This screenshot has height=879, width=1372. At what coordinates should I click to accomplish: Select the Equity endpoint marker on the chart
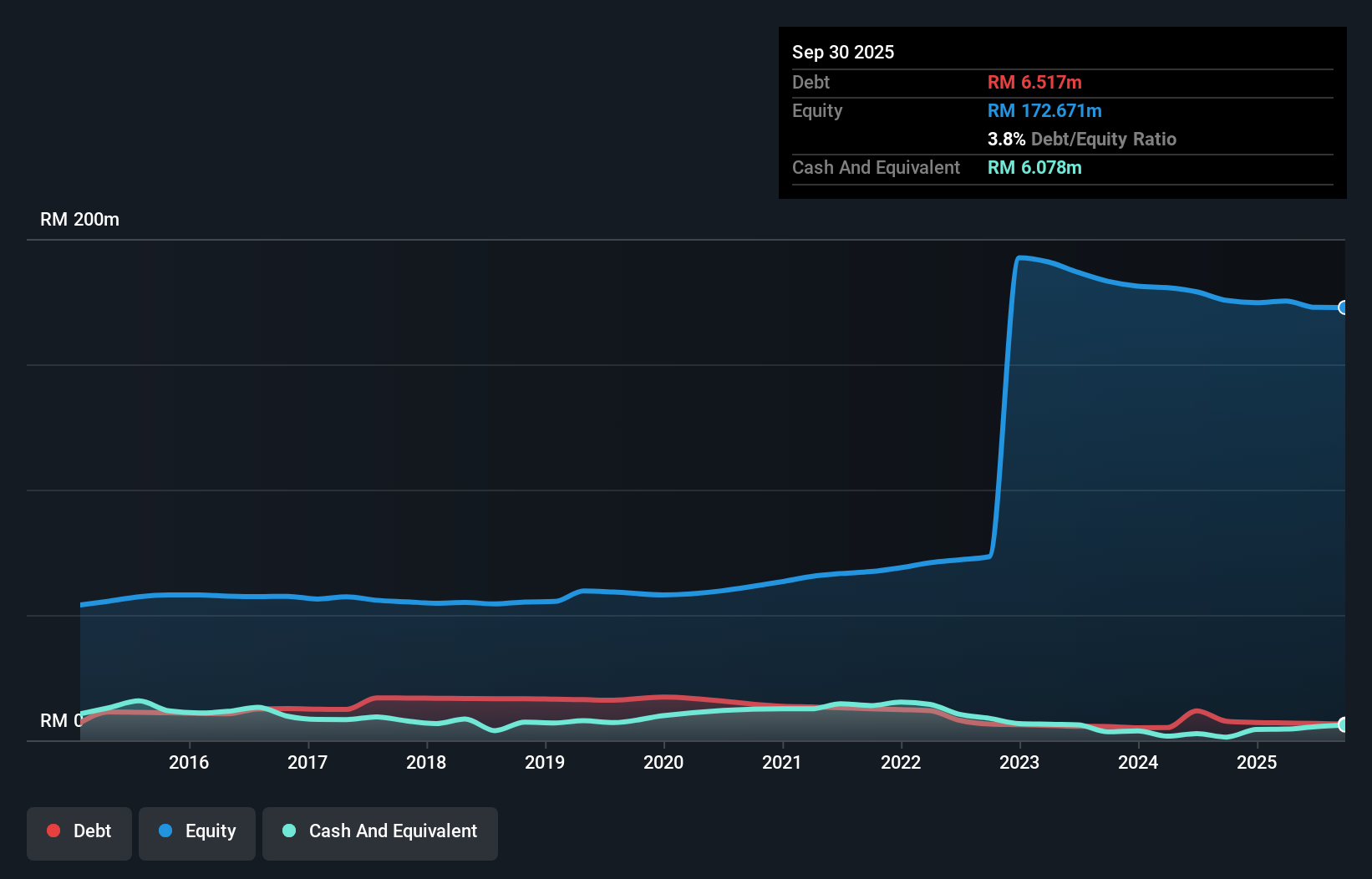[1344, 308]
